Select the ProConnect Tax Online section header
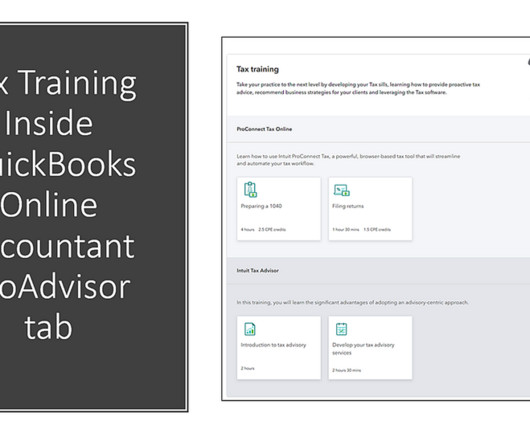This screenshot has width=530, height=442. (264, 129)
